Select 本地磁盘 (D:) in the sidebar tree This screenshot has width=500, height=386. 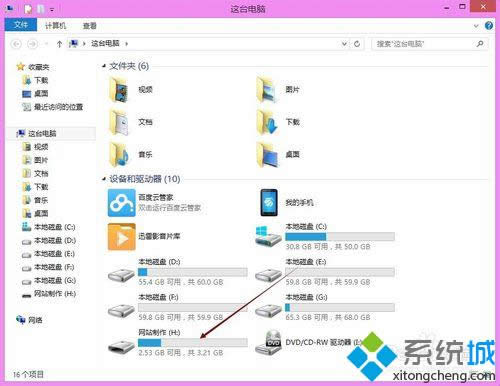(49, 240)
